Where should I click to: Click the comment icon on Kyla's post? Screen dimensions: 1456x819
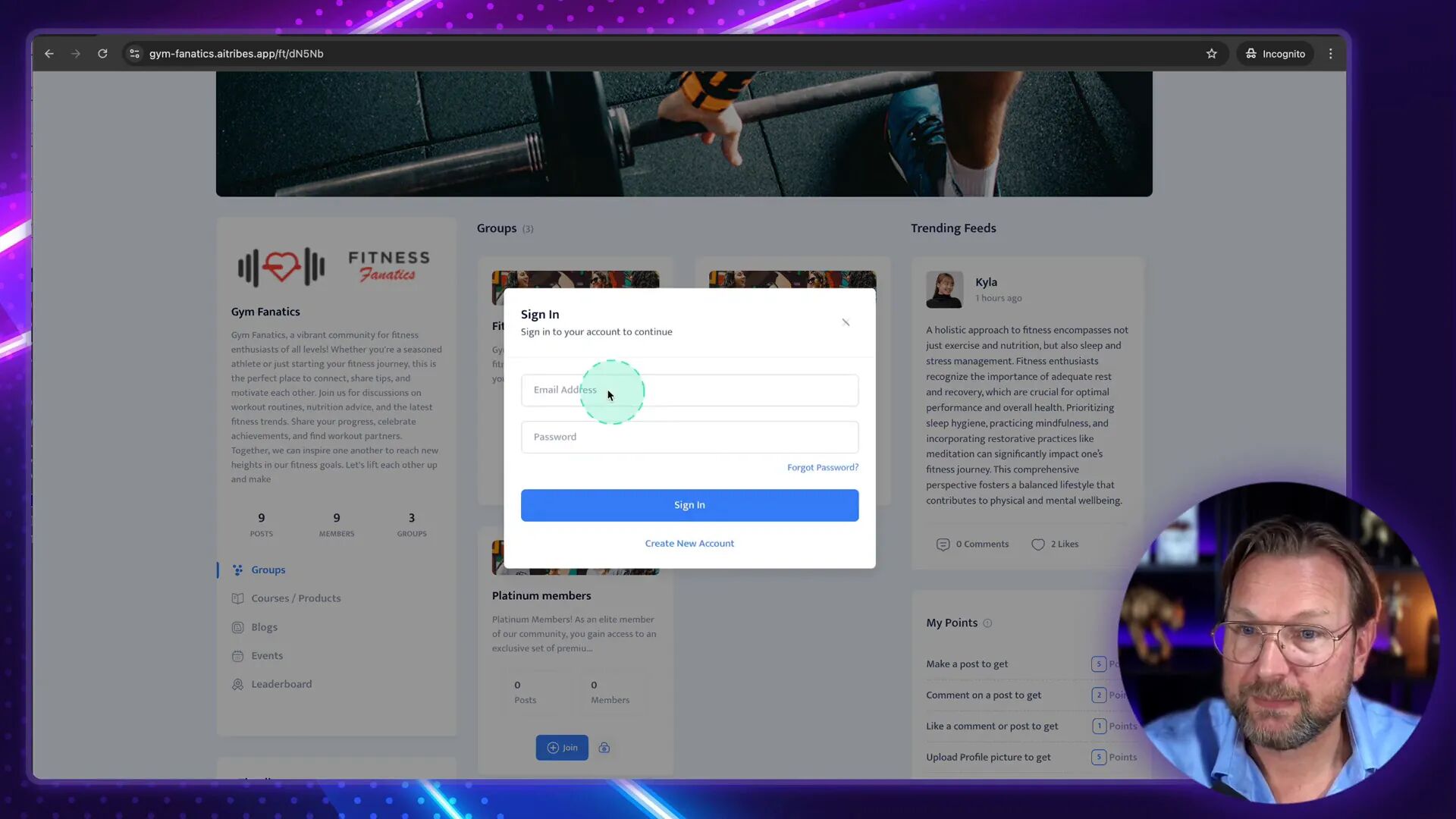pos(943,544)
